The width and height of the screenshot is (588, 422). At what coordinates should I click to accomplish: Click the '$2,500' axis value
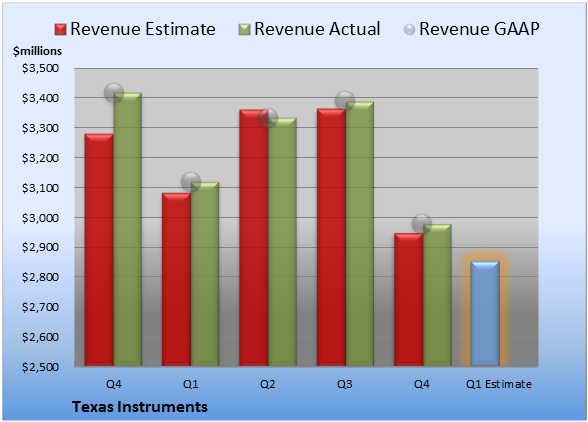40,366
